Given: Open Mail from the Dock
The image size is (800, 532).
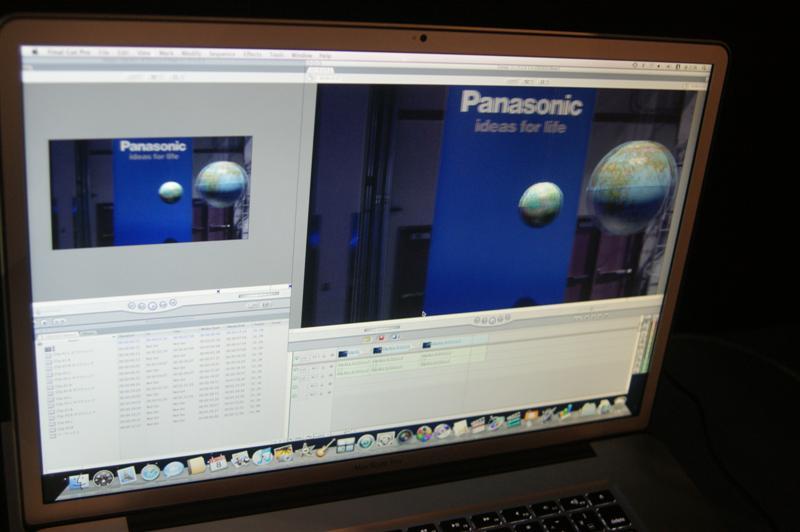Looking at the screenshot, I should pos(127,475).
